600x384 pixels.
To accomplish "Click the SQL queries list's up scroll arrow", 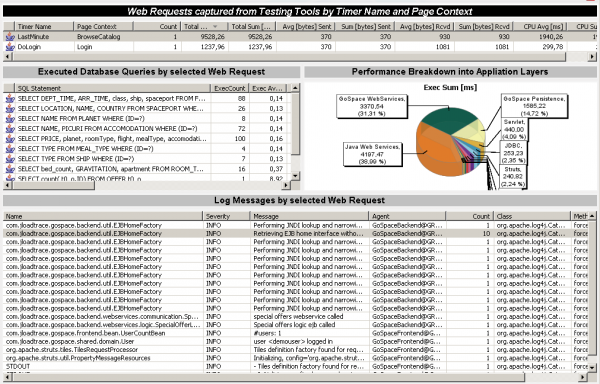I will tap(295, 88).
